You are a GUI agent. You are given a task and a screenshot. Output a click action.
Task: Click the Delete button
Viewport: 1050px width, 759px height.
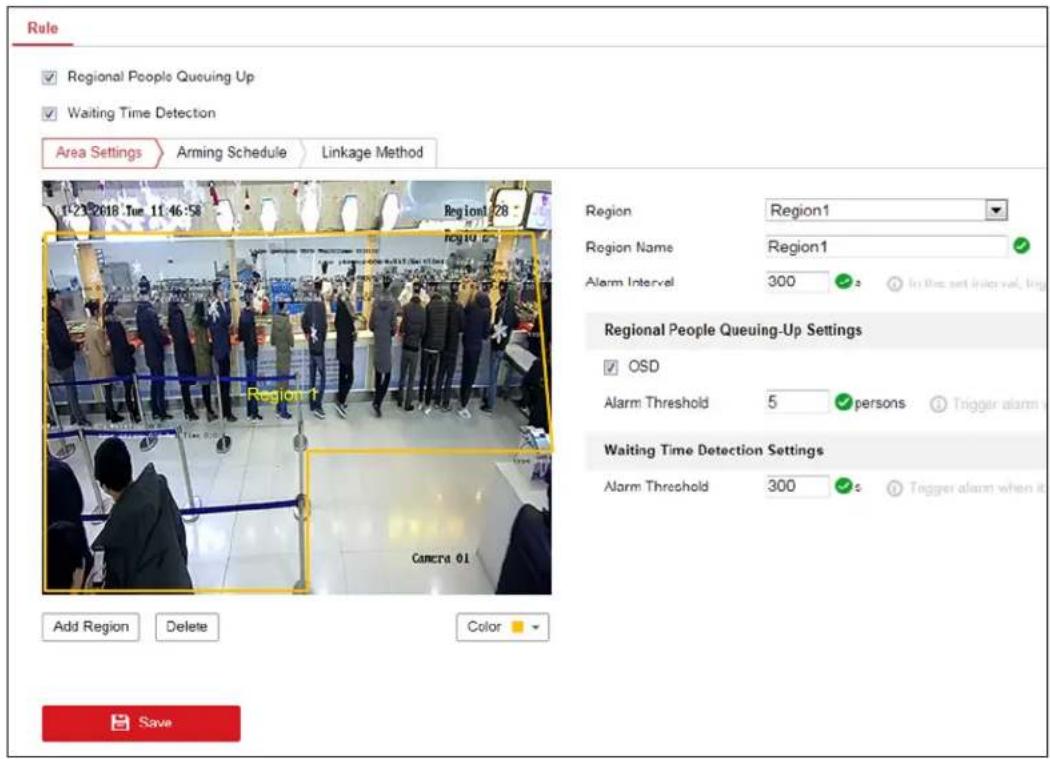point(187,627)
